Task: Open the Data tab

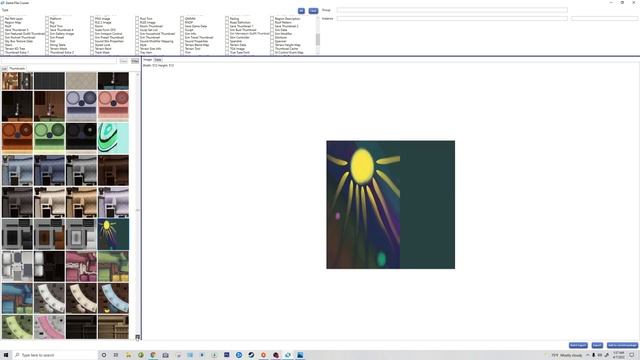Action: [158, 60]
